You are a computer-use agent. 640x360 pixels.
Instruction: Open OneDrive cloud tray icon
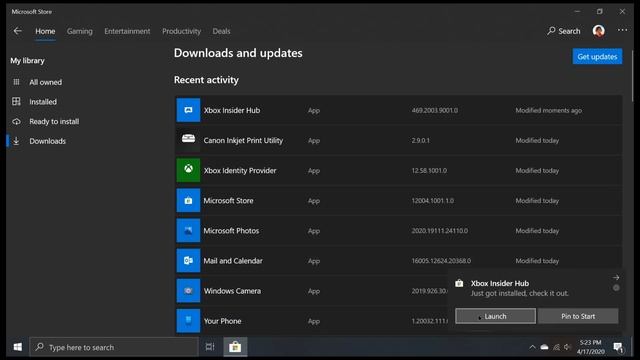[x=544, y=347]
